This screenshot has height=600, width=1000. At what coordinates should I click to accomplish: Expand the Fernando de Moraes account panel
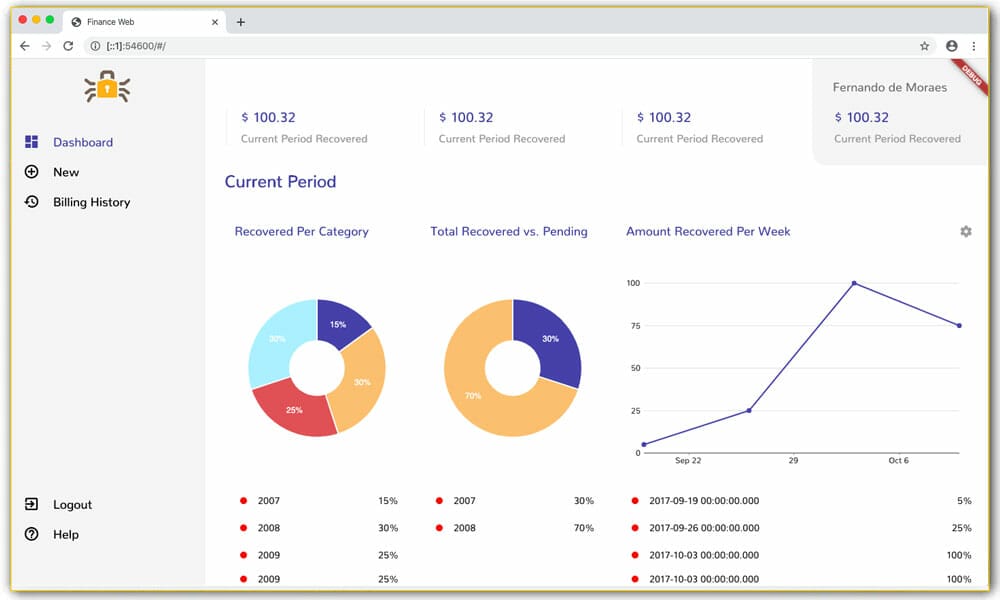(x=889, y=87)
